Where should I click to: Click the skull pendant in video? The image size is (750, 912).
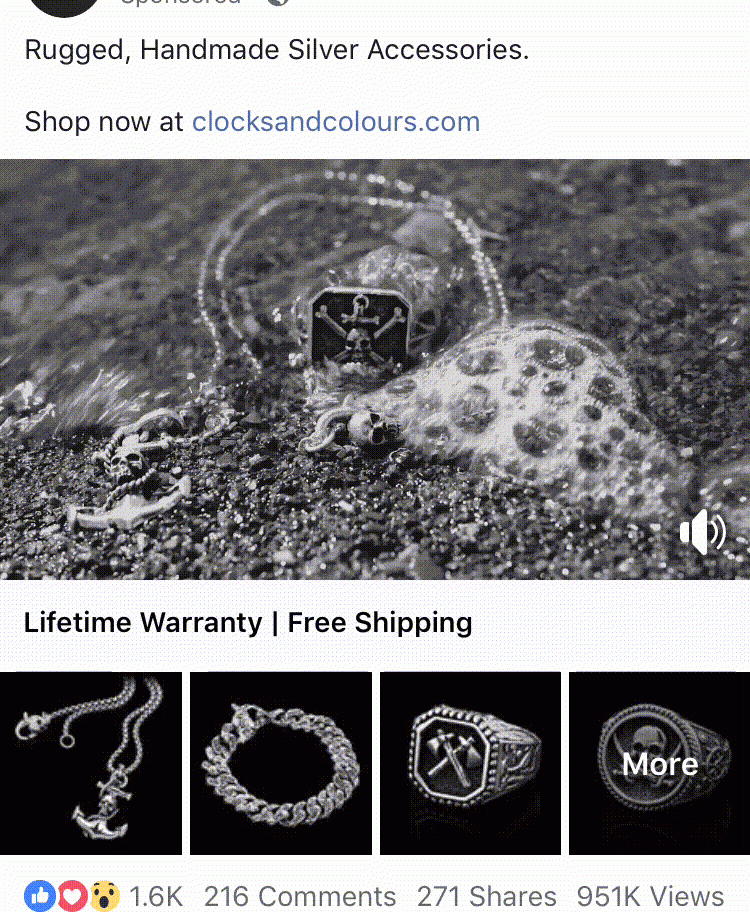pos(360,327)
